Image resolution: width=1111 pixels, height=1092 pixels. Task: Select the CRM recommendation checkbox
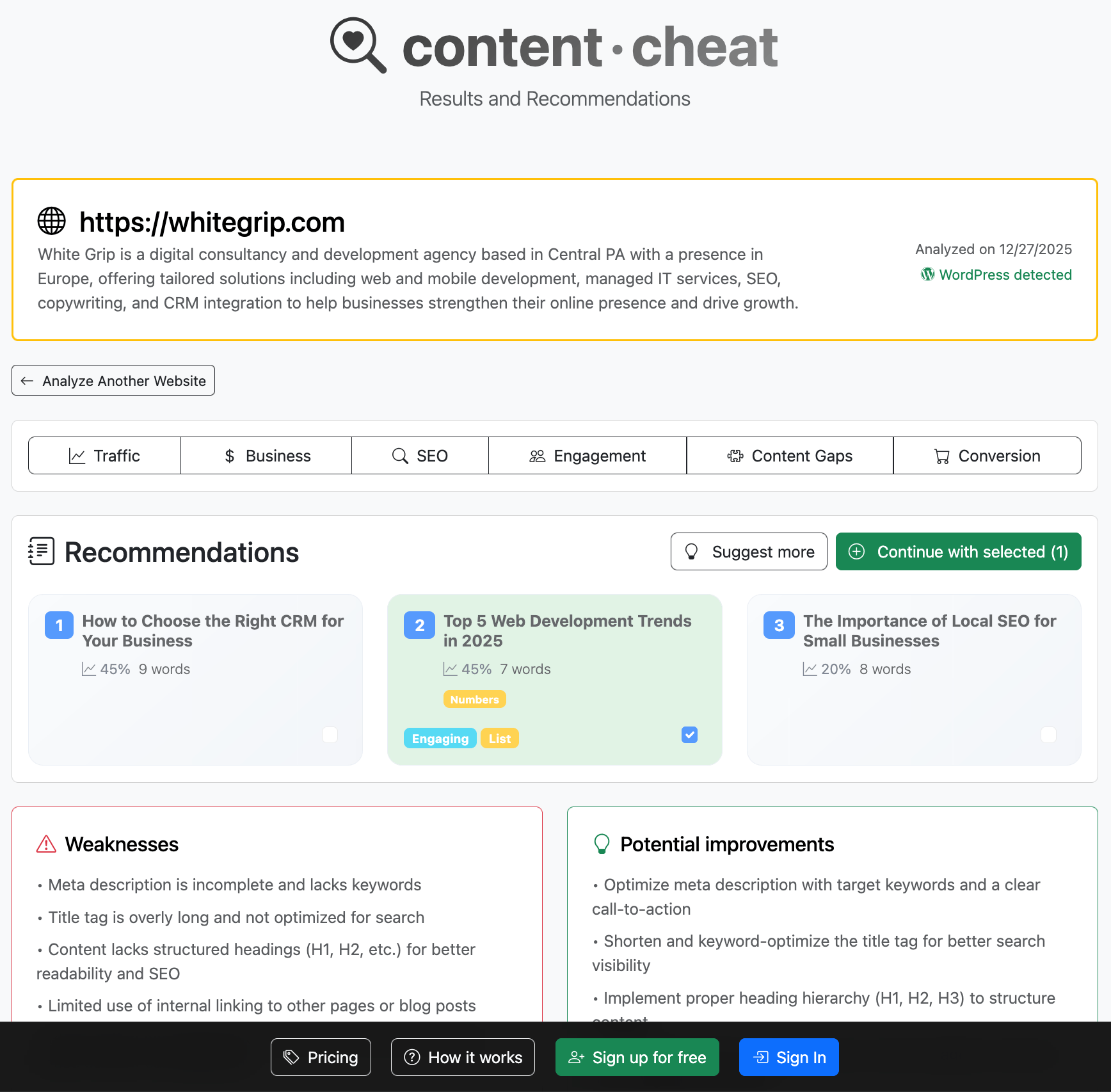(330, 735)
